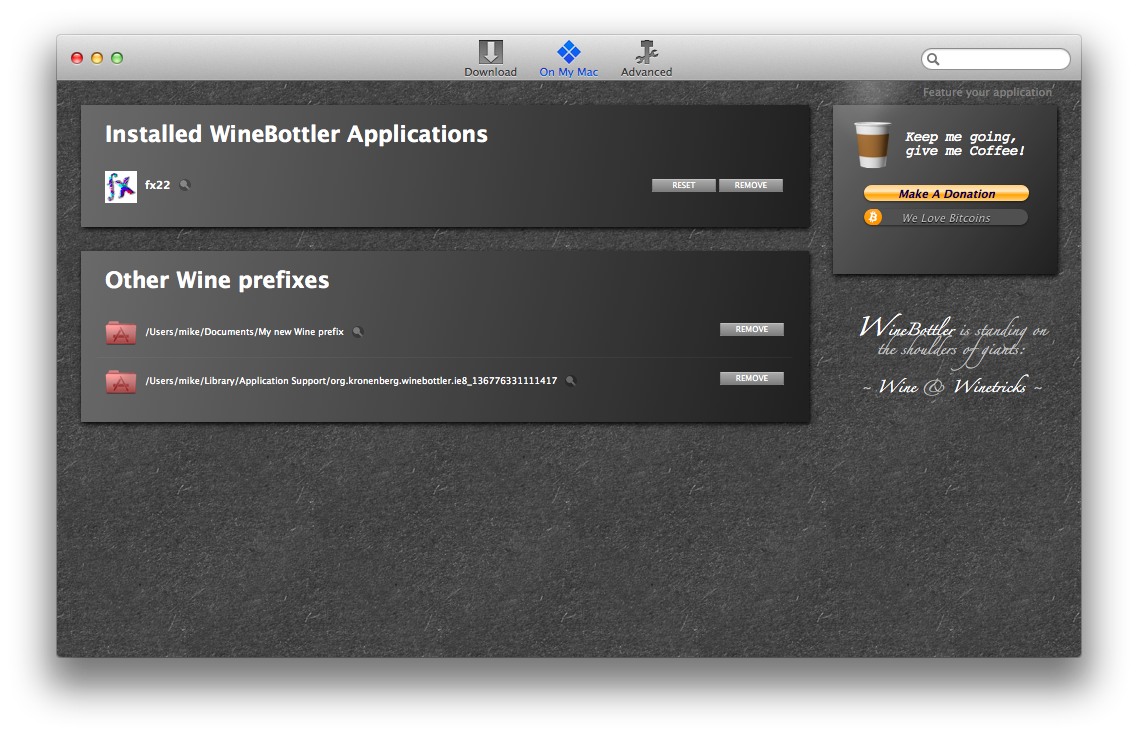Reveal the winebottler.ie8 prefix with the magnifier
1138x736 pixels.
pyautogui.click(x=571, y=381)
